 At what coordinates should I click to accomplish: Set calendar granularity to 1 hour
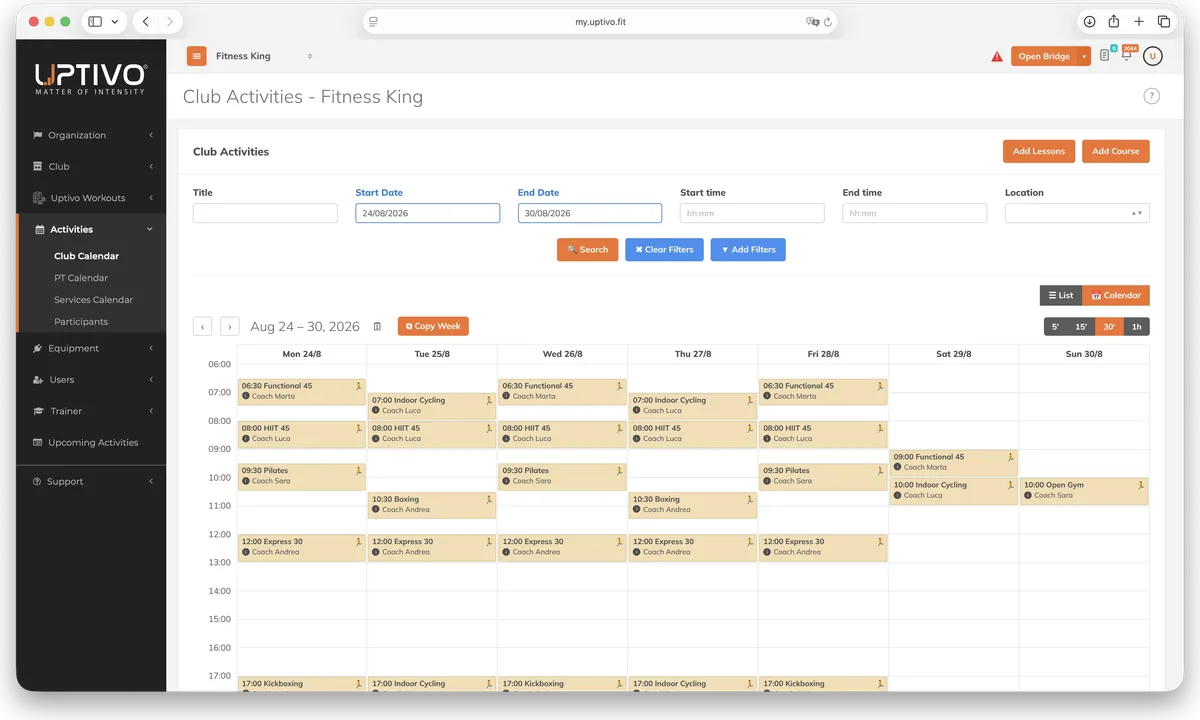pyautogui.click(x=1136, y=326)
